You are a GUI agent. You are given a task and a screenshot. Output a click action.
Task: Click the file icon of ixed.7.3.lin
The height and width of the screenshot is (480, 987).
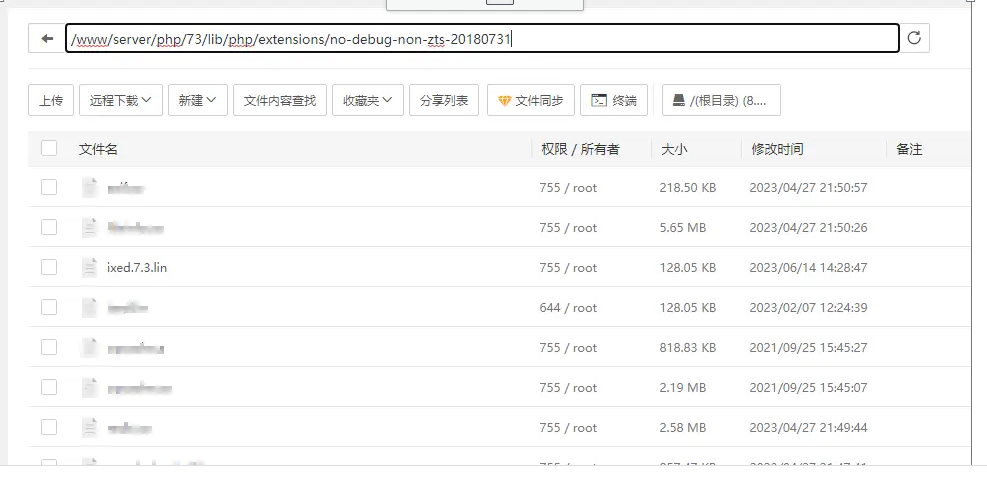tap(90, 267)
